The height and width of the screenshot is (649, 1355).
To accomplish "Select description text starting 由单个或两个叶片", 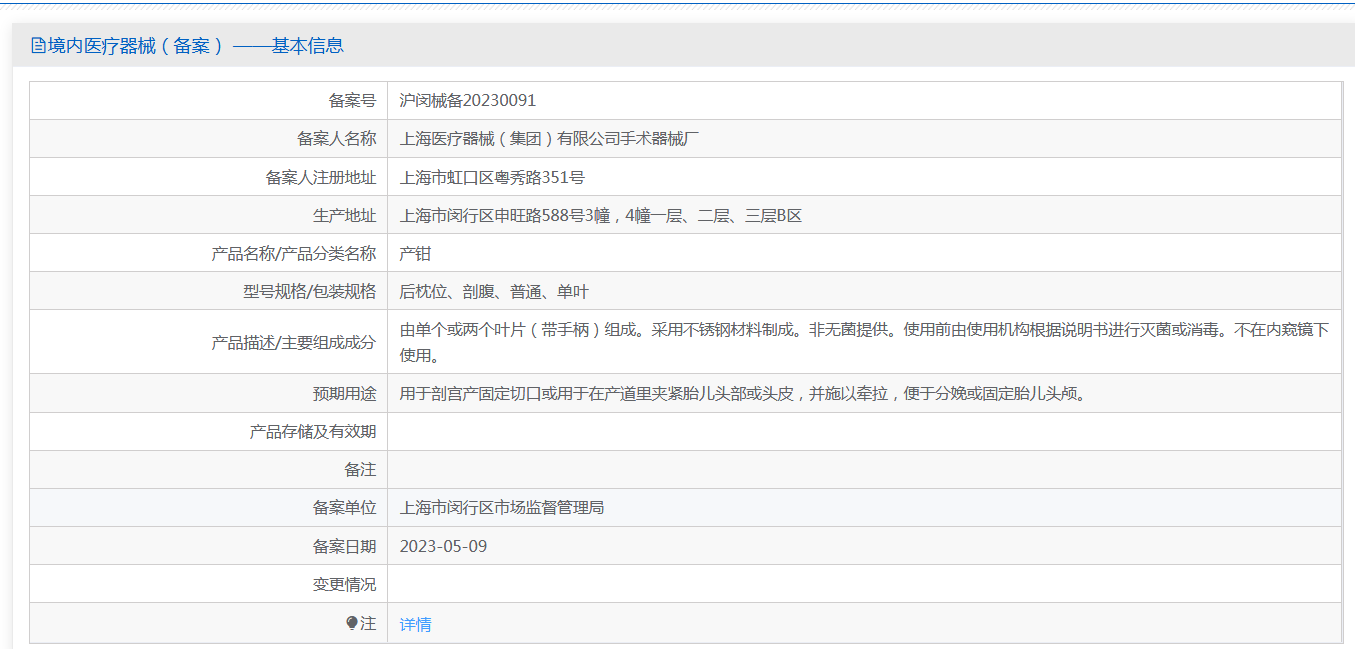I will pyautogui.click(x=864, y=342).
